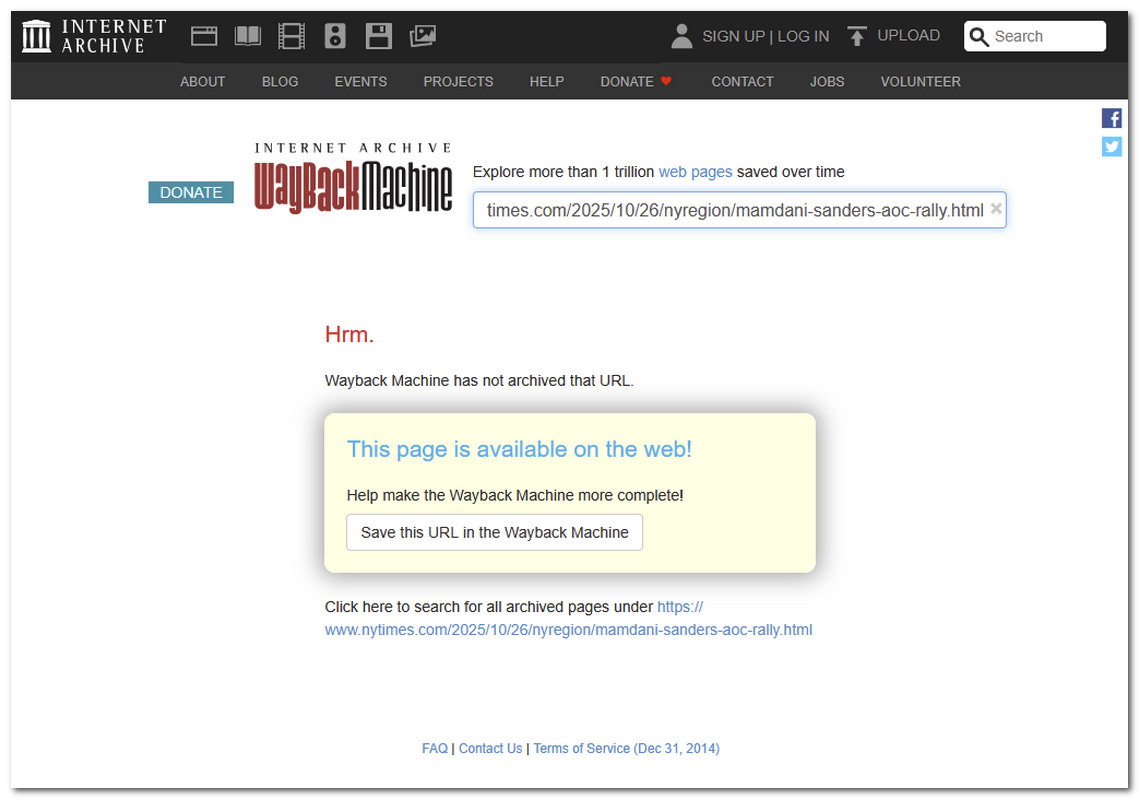Open the DONATE menu item
This screenshot has width=1140, height=800.
pyautogui.click(x=627, y=81)
